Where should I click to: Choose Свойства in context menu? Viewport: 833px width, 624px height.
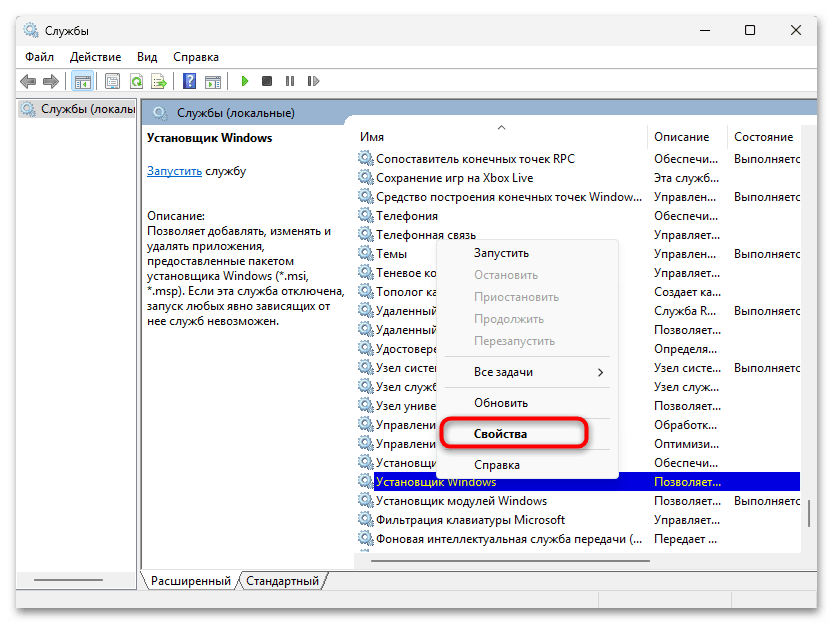[x=514, y=434]
